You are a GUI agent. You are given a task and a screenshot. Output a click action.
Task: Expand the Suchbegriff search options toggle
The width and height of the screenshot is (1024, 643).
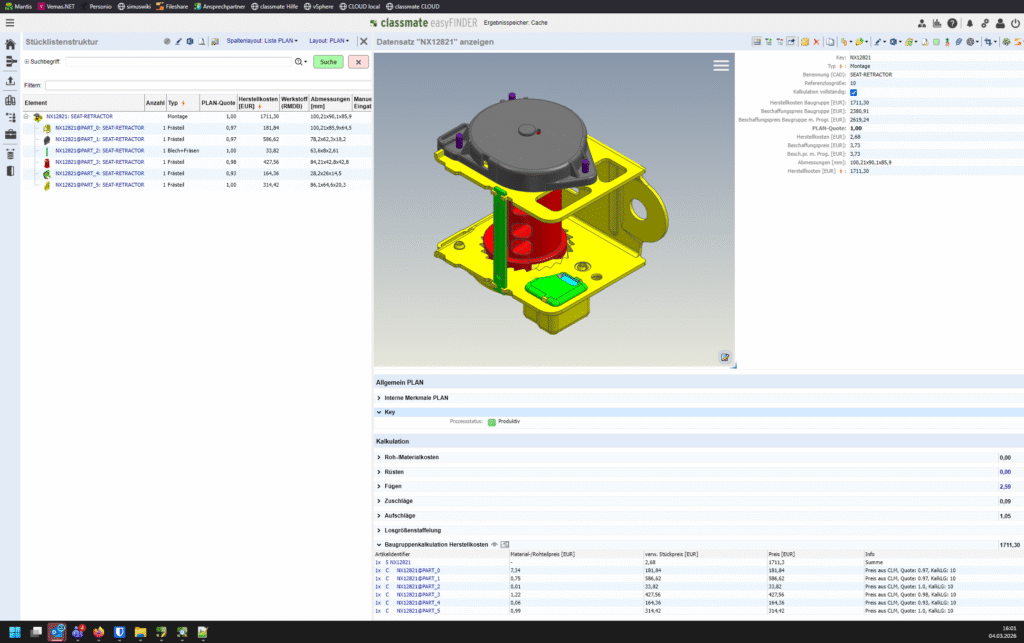pyautogui.click(x=27, y=61)
